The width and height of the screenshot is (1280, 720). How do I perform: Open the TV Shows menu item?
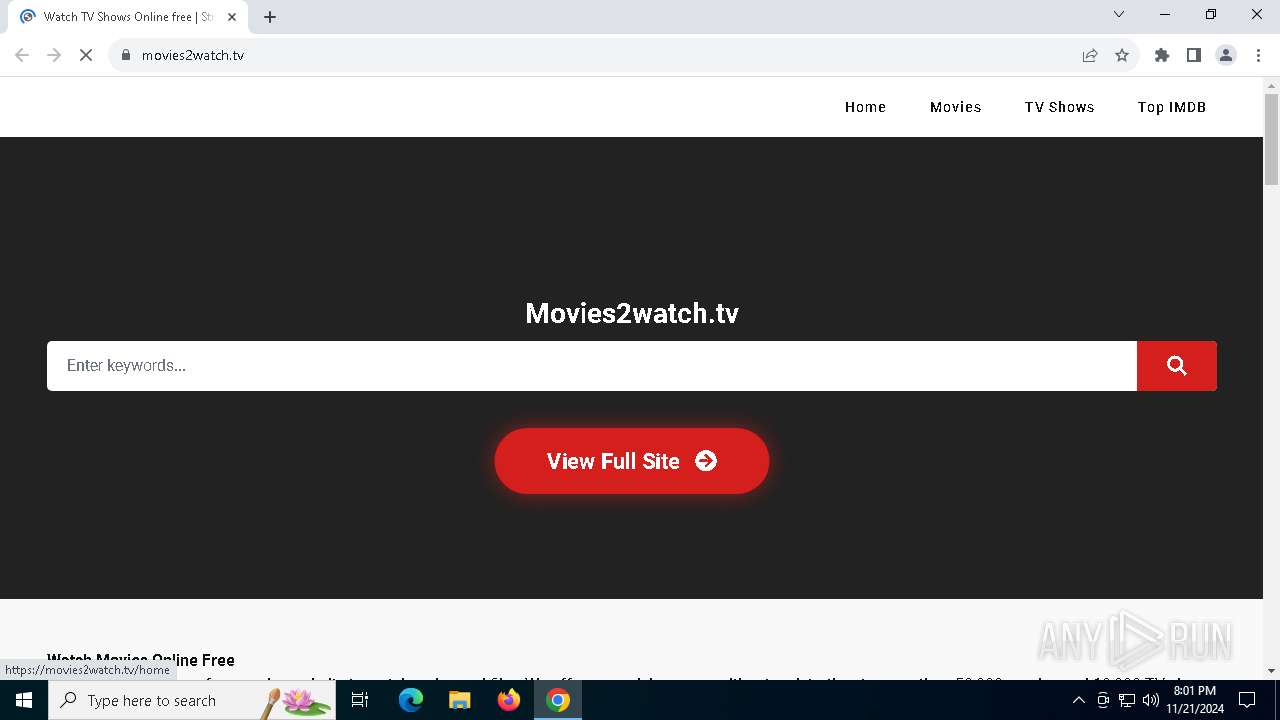coord(1059,107)
